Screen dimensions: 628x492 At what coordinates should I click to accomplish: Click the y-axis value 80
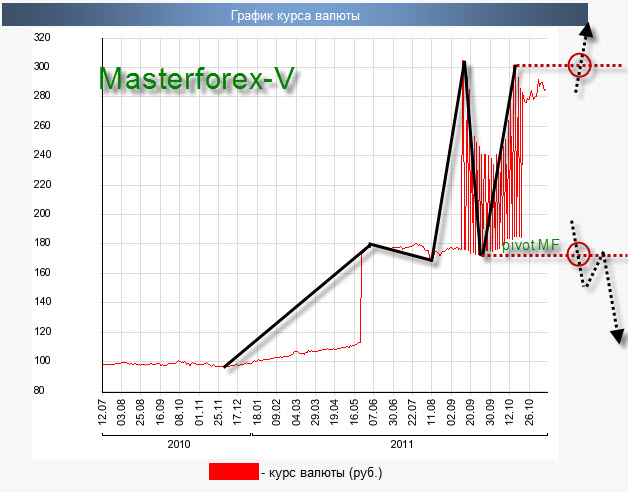pos(39,390)
